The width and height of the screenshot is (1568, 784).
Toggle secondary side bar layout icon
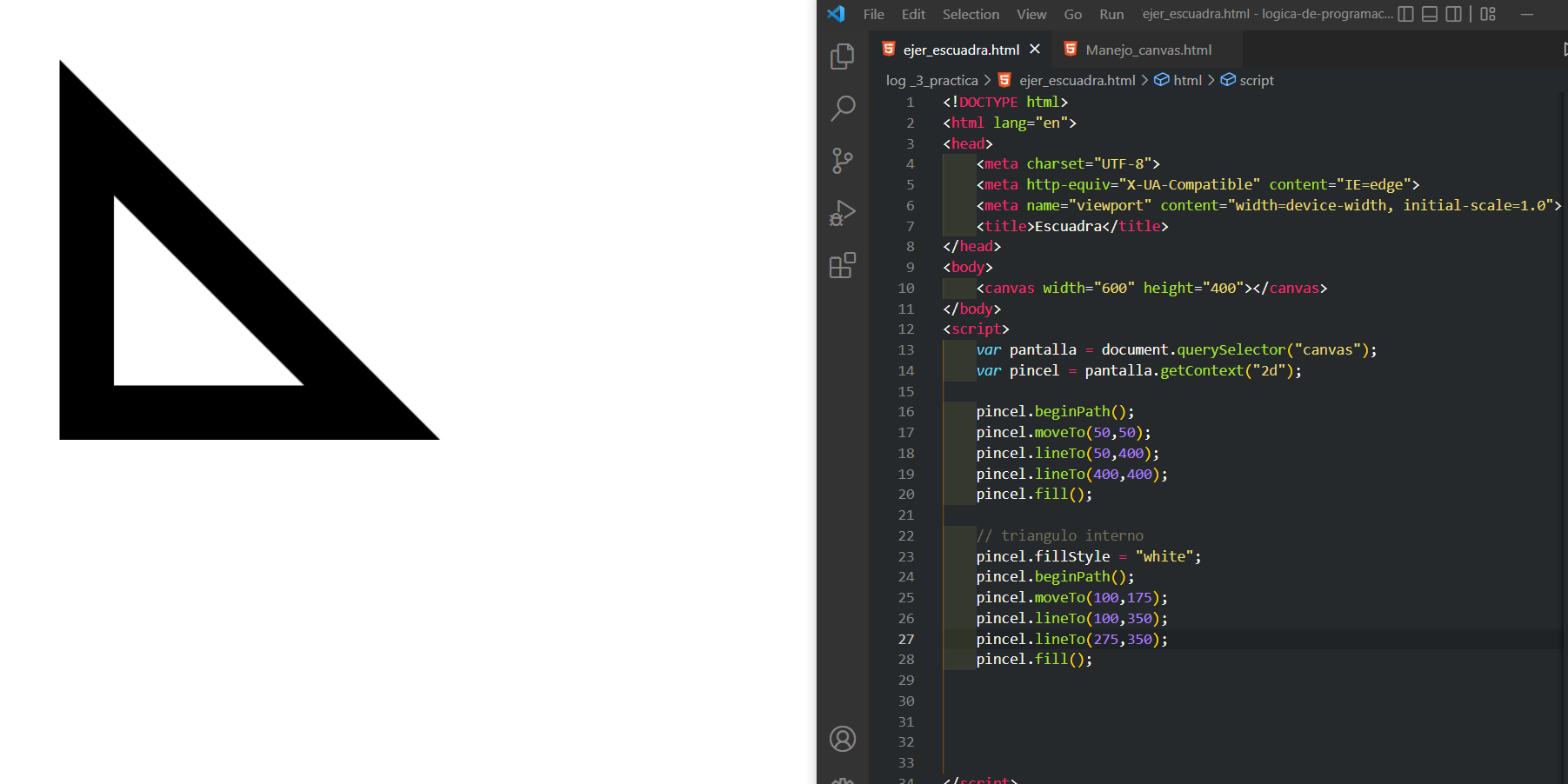[x=1454, y=14]
